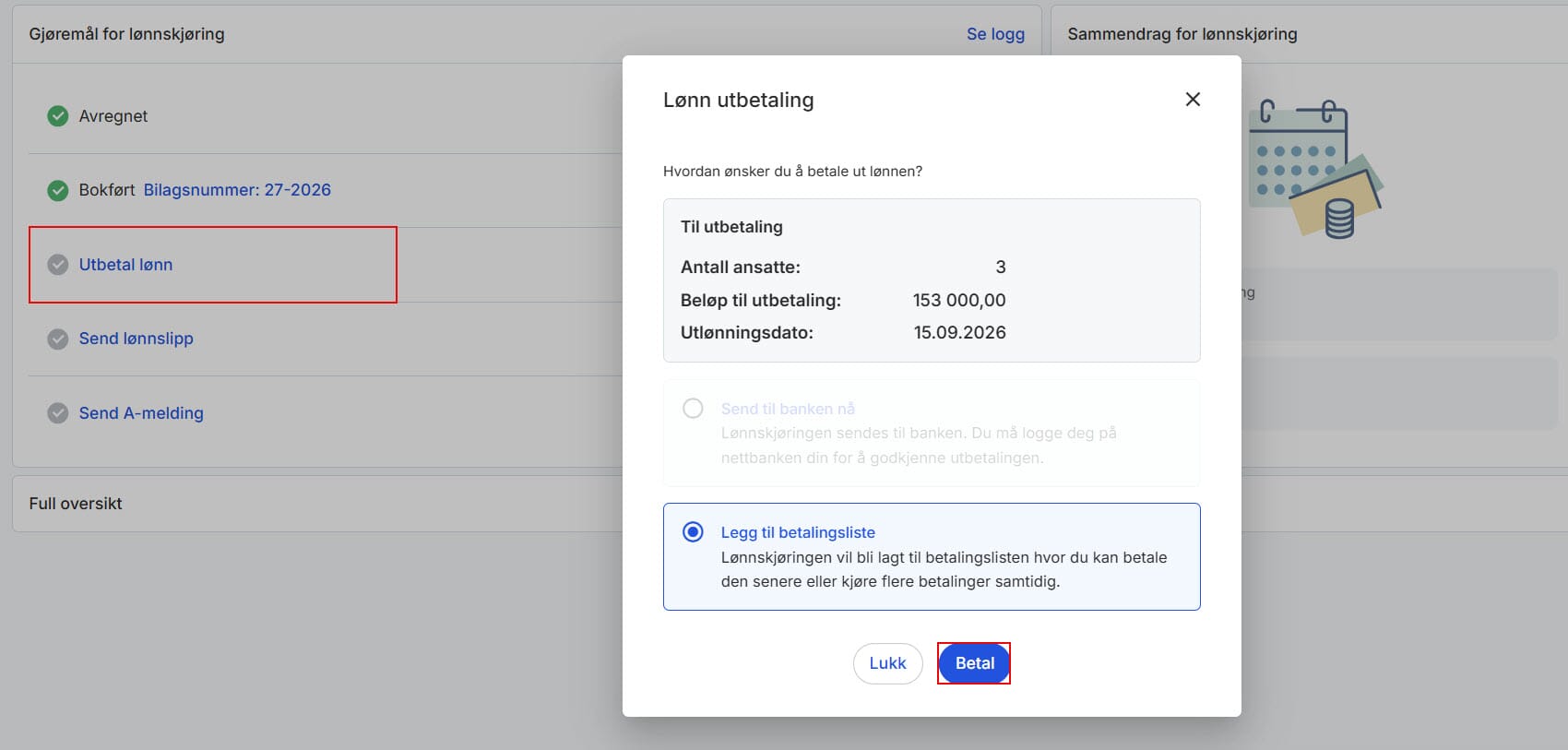
Task: Click the 'Antall ansatte:' label
Action: pyautogui.click(x=741, y=268)
